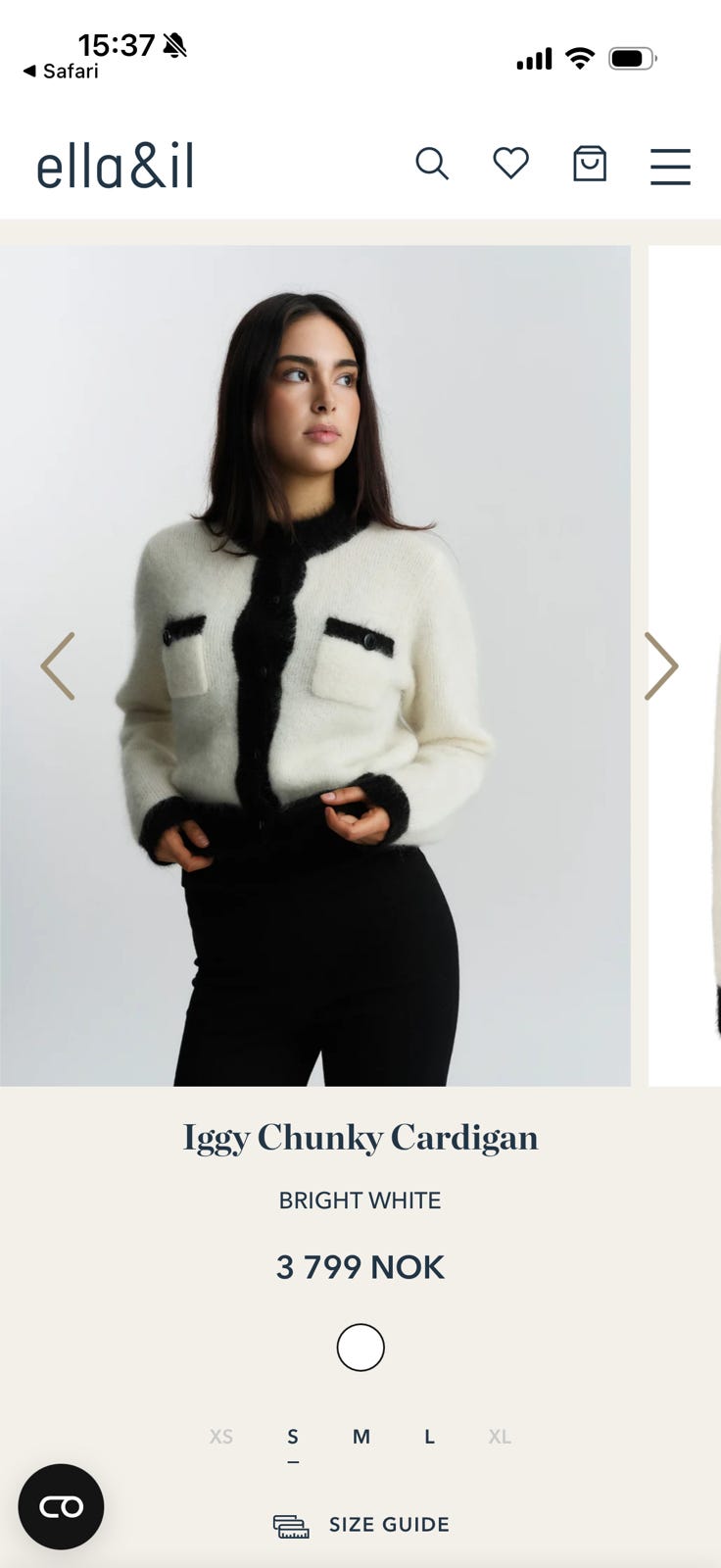Select size L
Screen dimensions: 721x1568
pos(429,1437)
